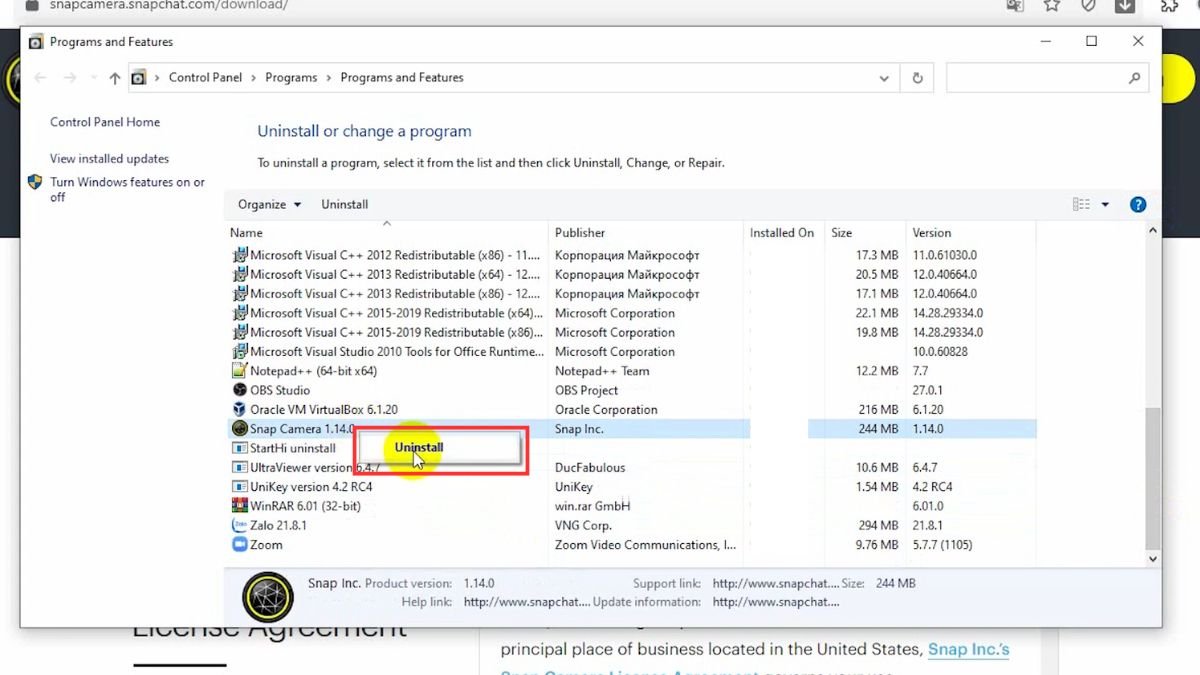This screenshot has width=1200, height=675.
Task: Open View installed updates link
Action: pos(109,159)
